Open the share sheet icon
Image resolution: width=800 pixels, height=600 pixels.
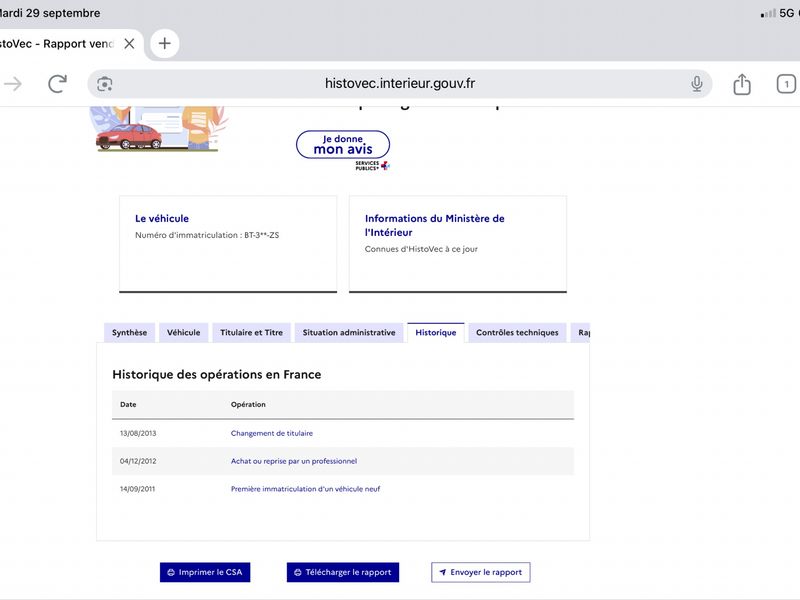tap(741, 84)
